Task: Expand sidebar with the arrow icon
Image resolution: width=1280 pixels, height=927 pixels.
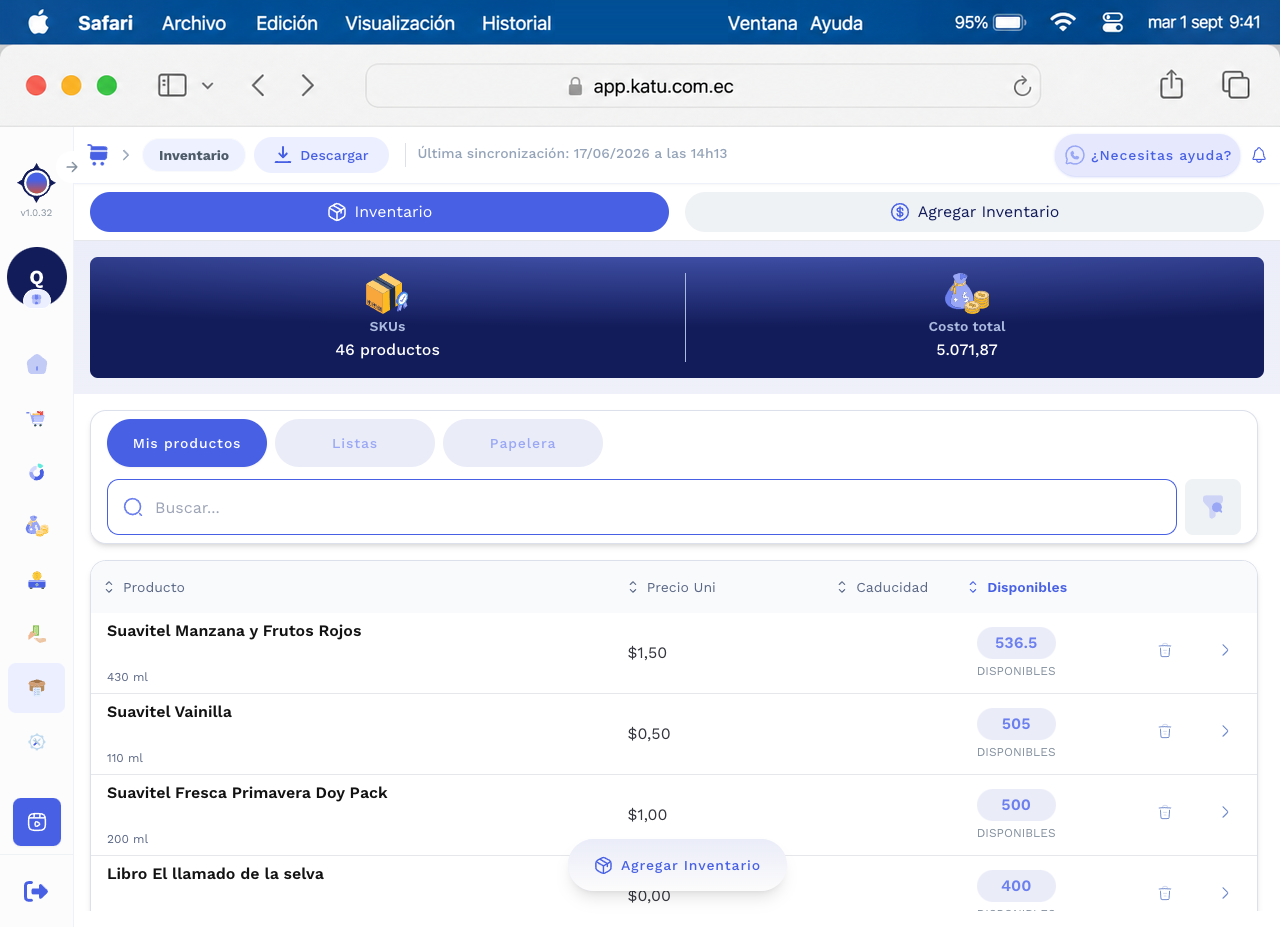Action: [72, 167]
